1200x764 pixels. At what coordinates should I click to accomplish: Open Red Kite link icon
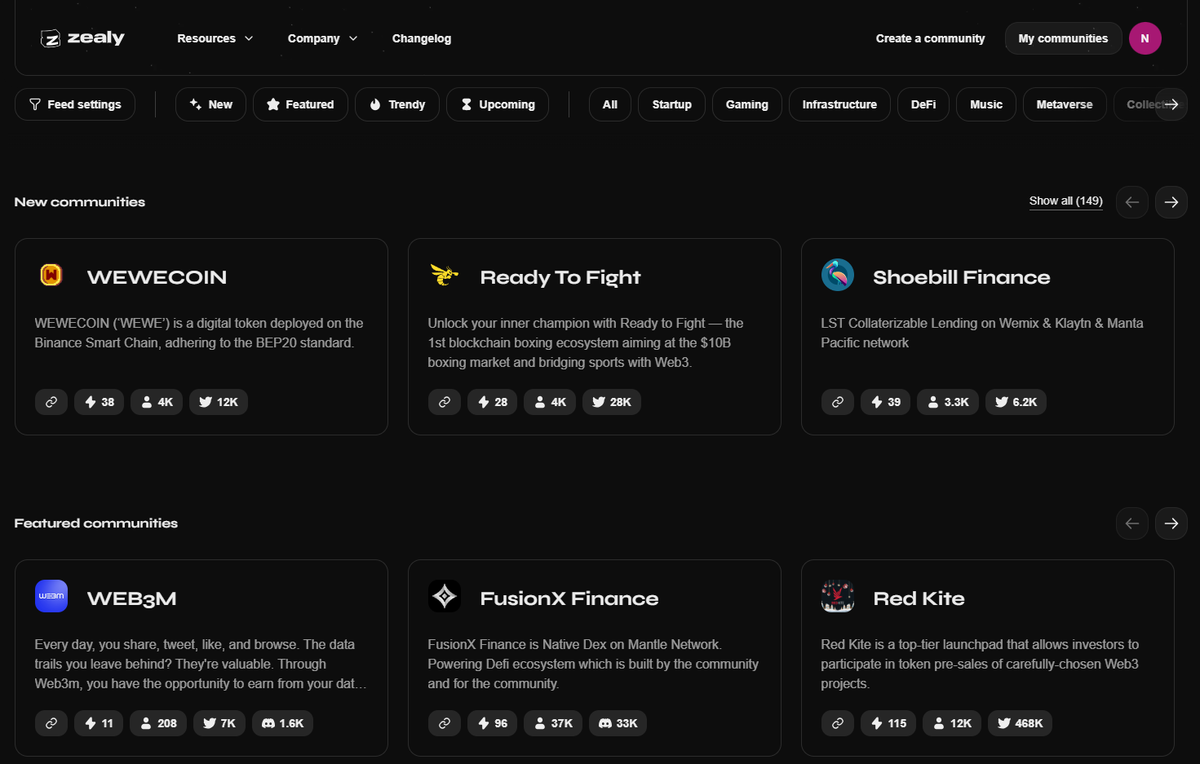tap(837, 723)
